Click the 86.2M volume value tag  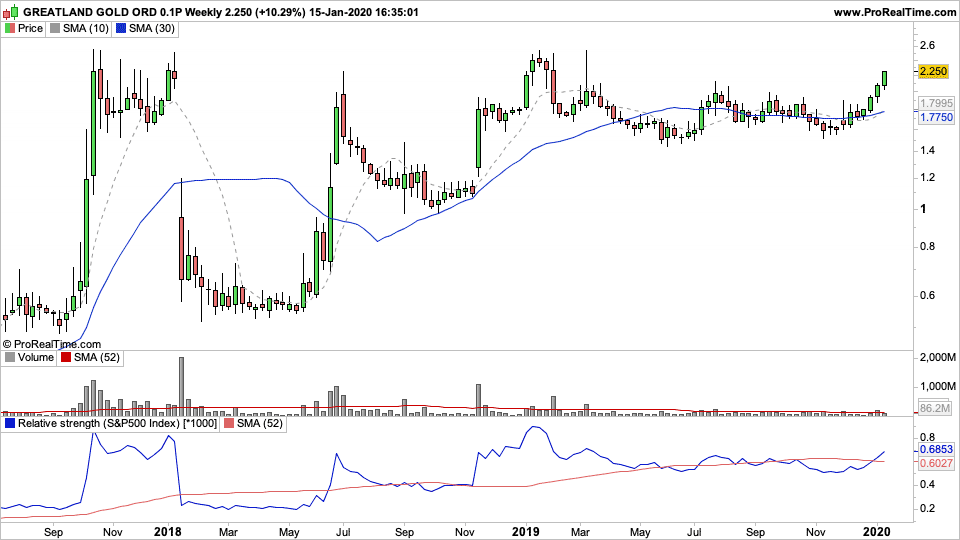coord(935,408)
